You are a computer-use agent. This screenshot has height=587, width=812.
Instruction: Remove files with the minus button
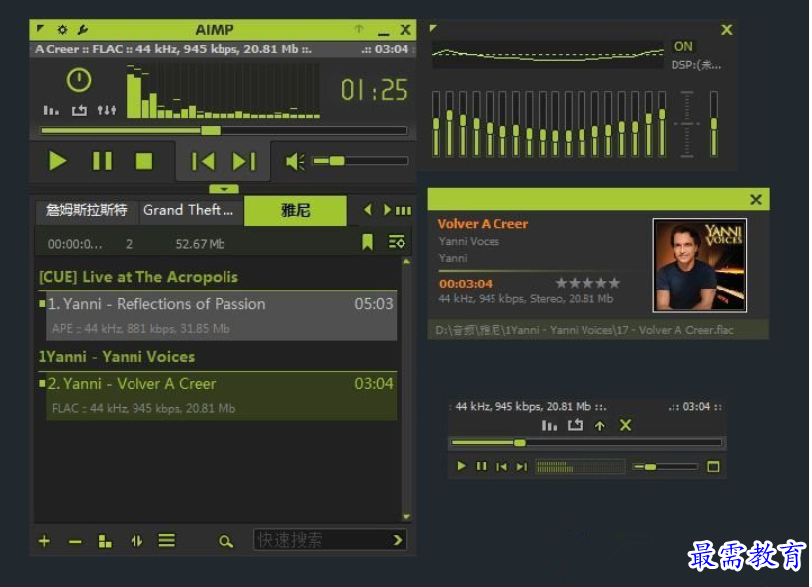coord(75,542)
